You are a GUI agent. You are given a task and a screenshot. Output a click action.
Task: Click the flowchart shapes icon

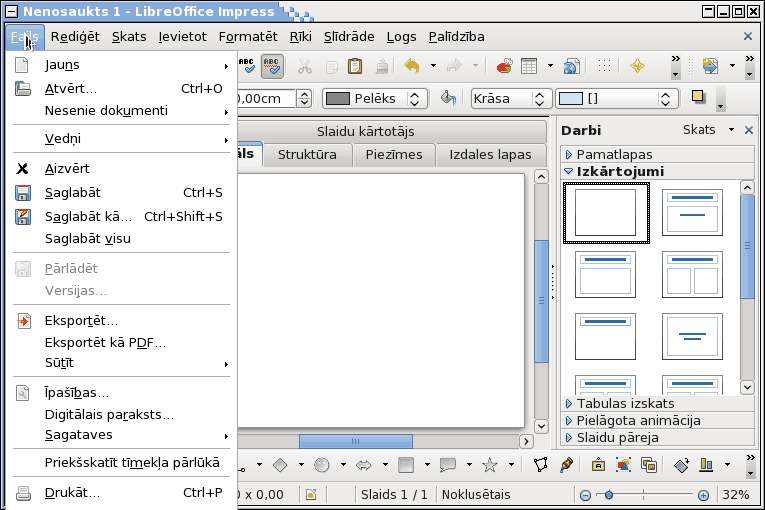pos(405,465)
